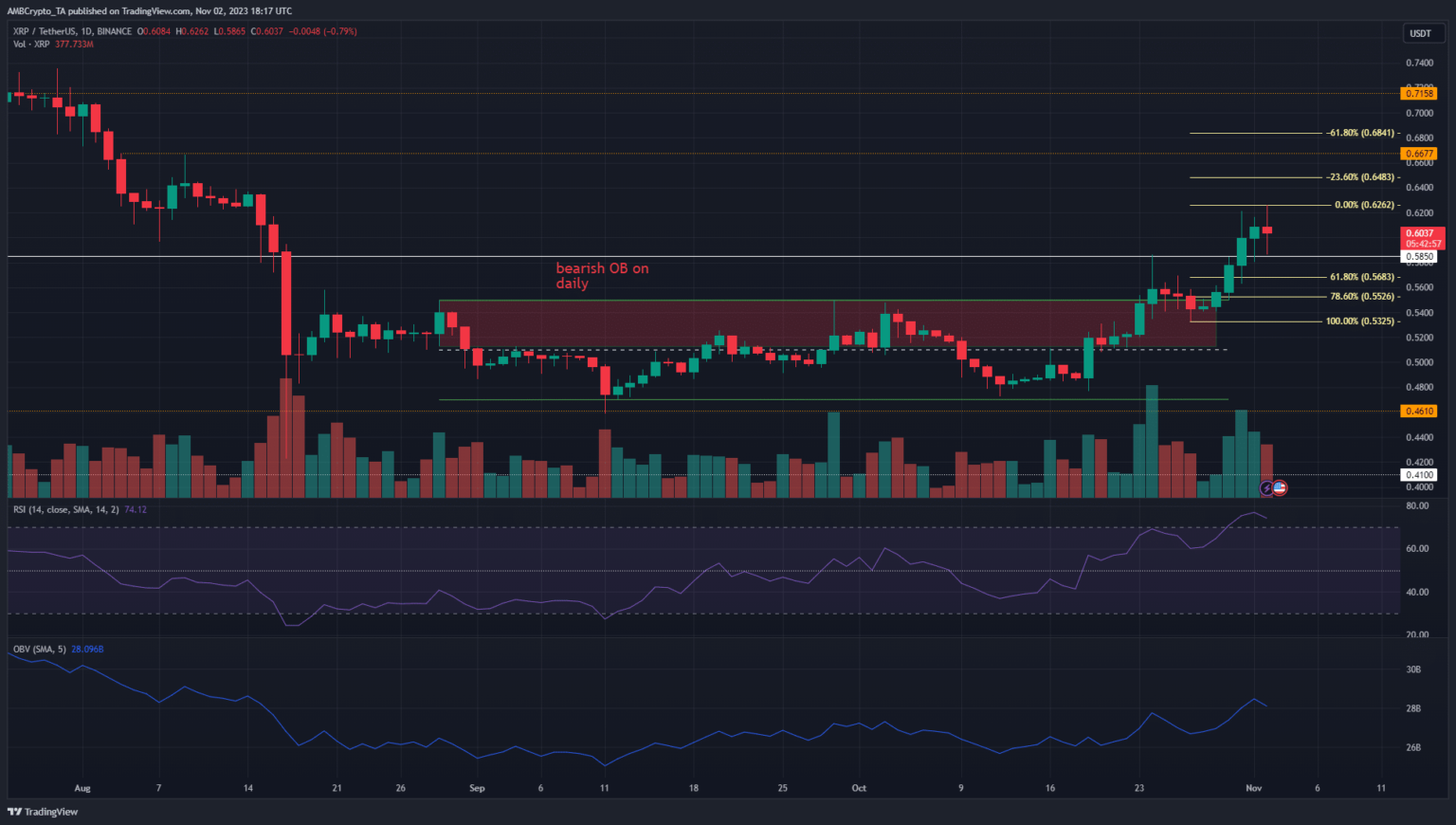Viewport: 1456px width, 825px height.
Task: Click the purple lightning event icon
Action: [x=1267, y=488]
